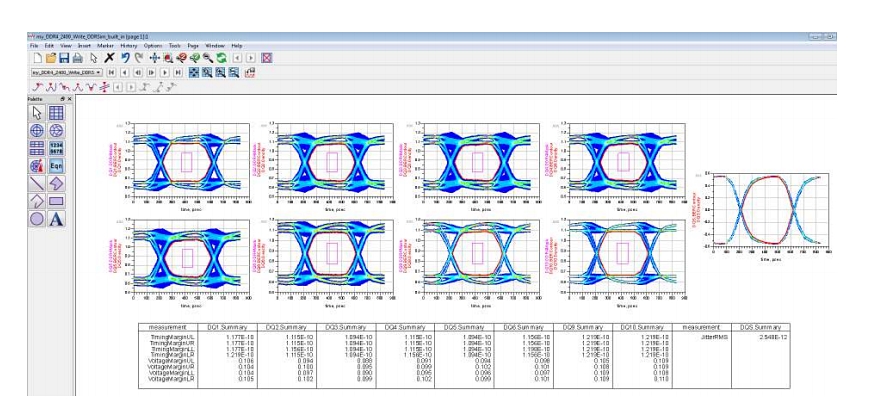Viewport: 873px width, 409px height.
Task: Select the rectangular plot palette icon
Action: pyautogui.click(x=57, y=113)
